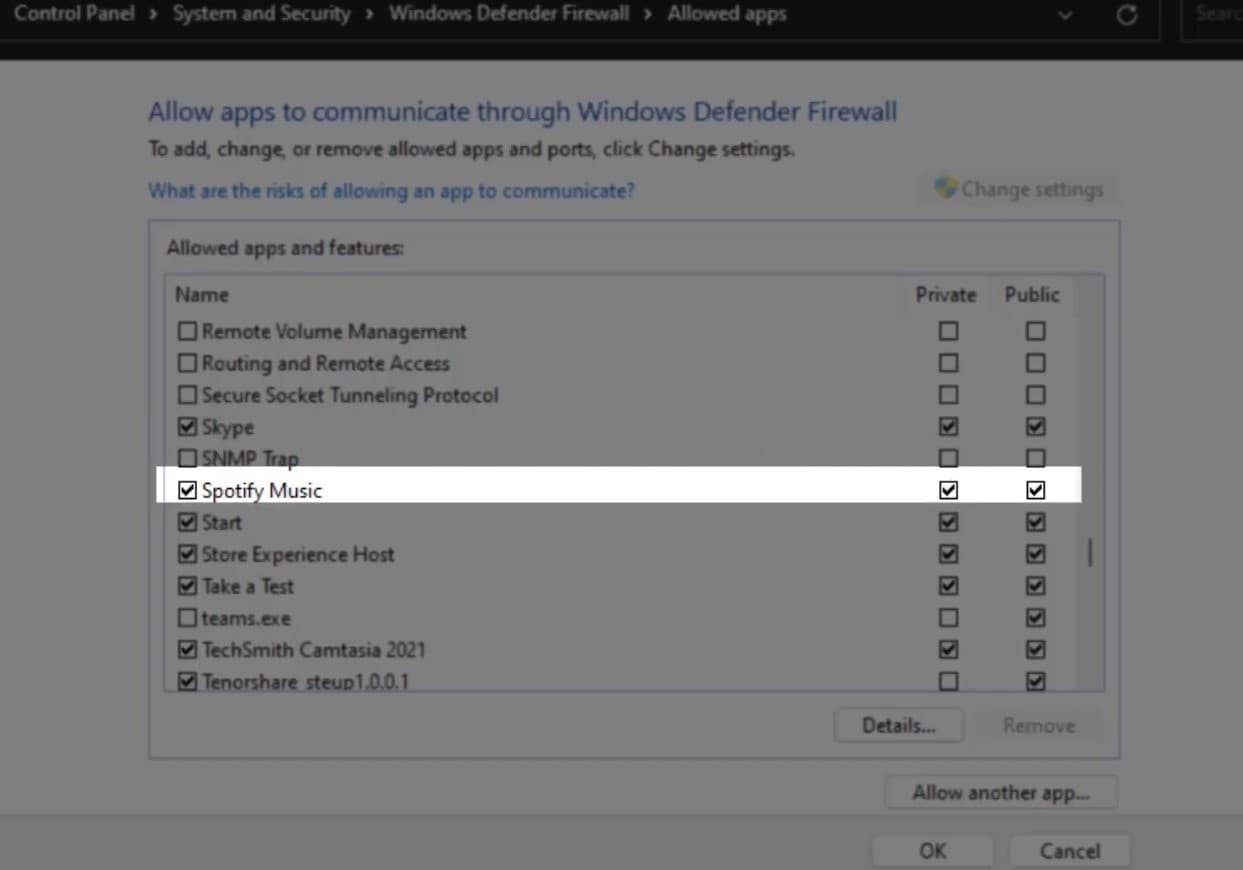Toggle Spotify Music Private checkbox
Viewport: 1243px width, 870px height.
point(948,491)
